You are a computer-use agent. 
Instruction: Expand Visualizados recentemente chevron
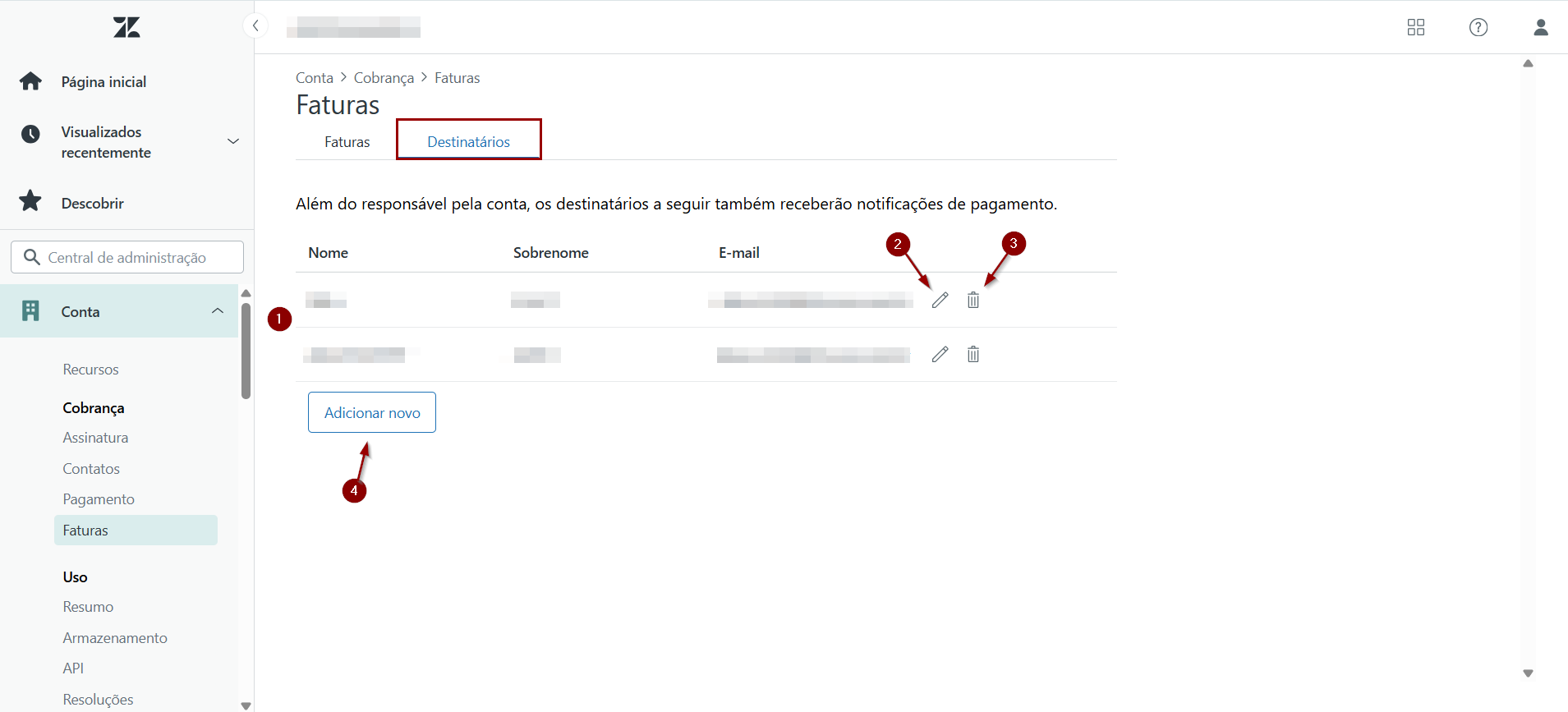click(233, 141)
